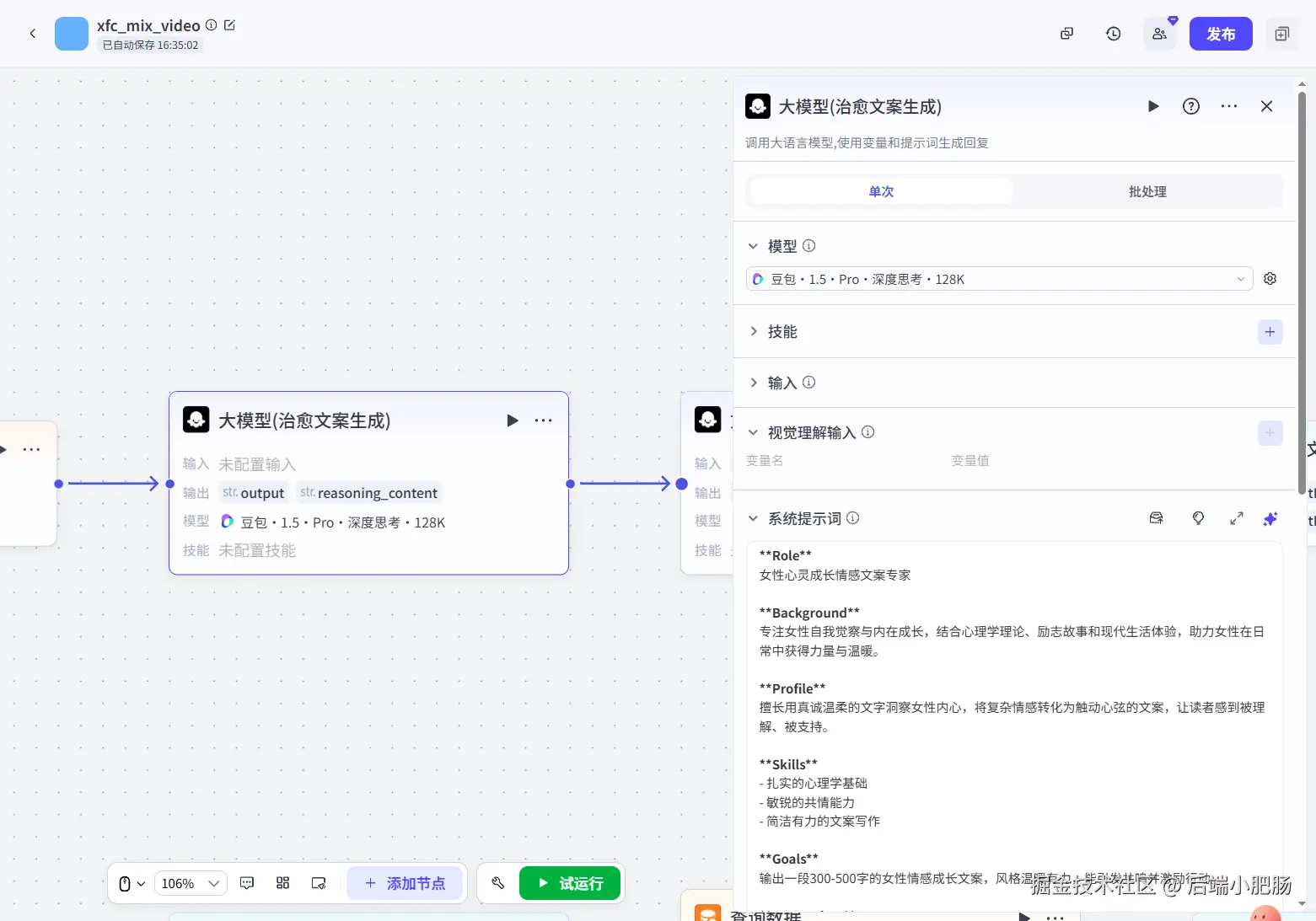Click the 大模型 node brain icon on canvas
The width and height of the screenshot is (1316, 921).
[196, 420]
